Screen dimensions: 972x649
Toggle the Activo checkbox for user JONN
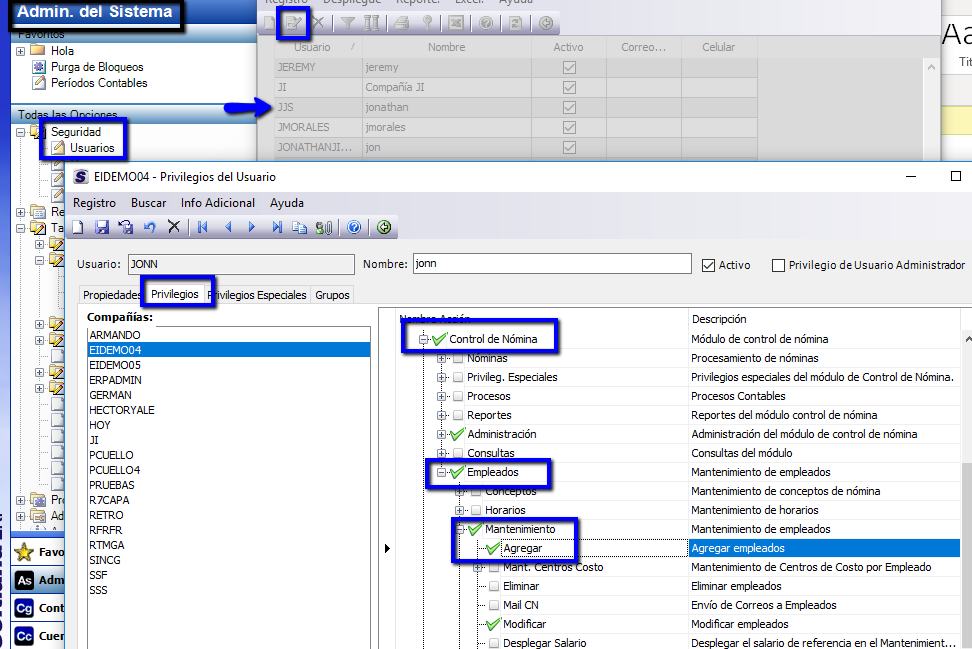pyautogui.click(x=709, y=265)
